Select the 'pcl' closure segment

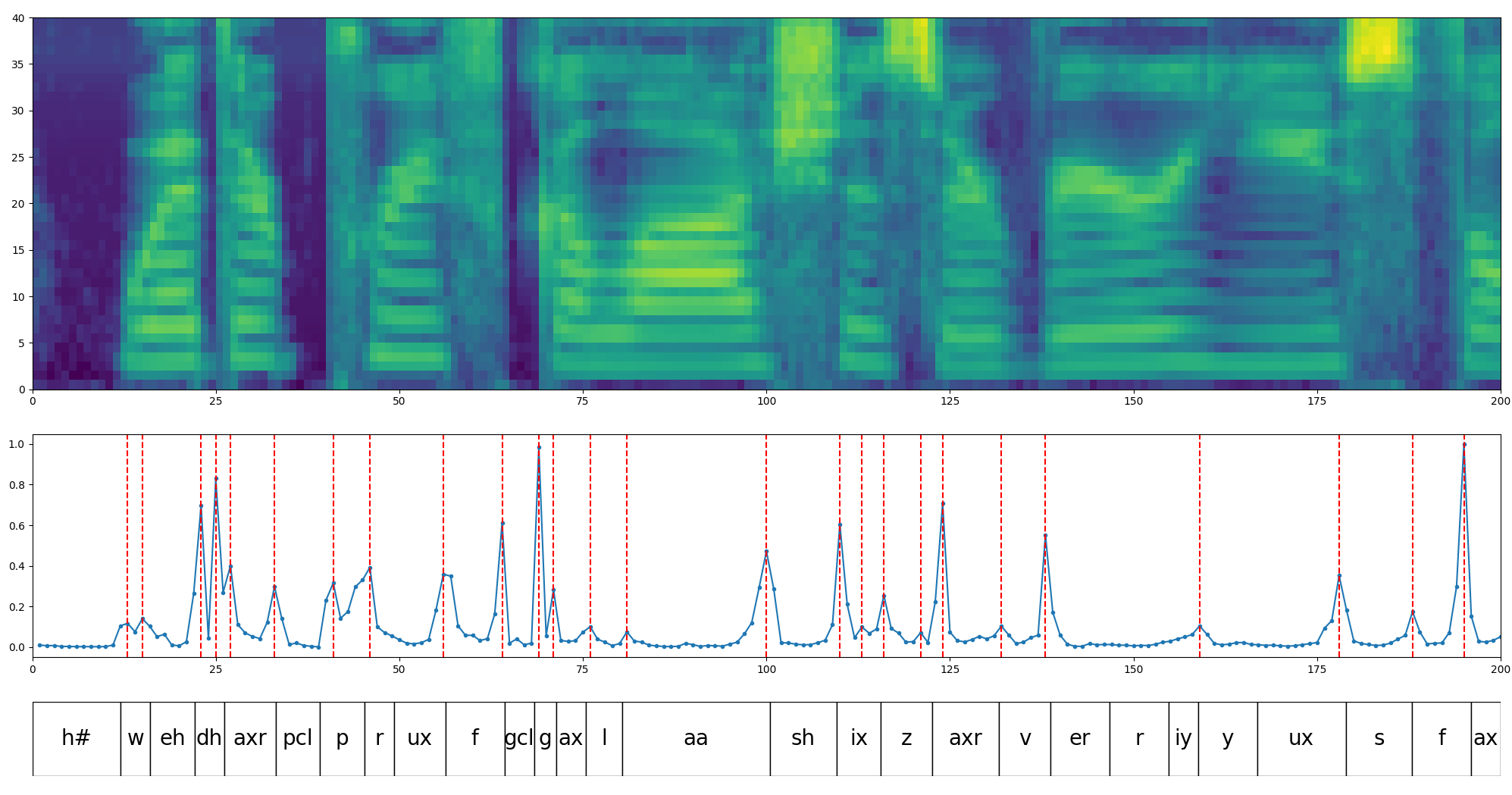click(297, 738)
